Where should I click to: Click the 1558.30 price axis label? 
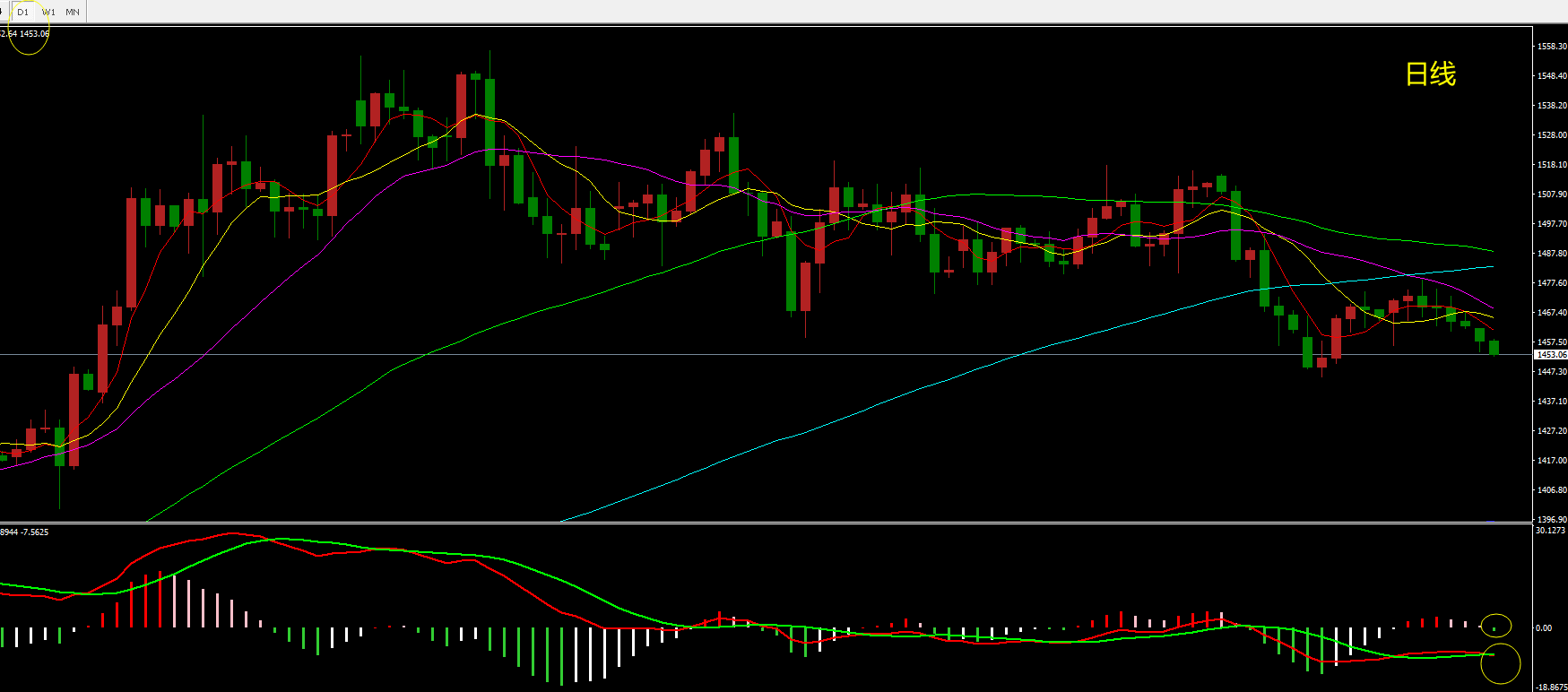tap(1552, 46)
